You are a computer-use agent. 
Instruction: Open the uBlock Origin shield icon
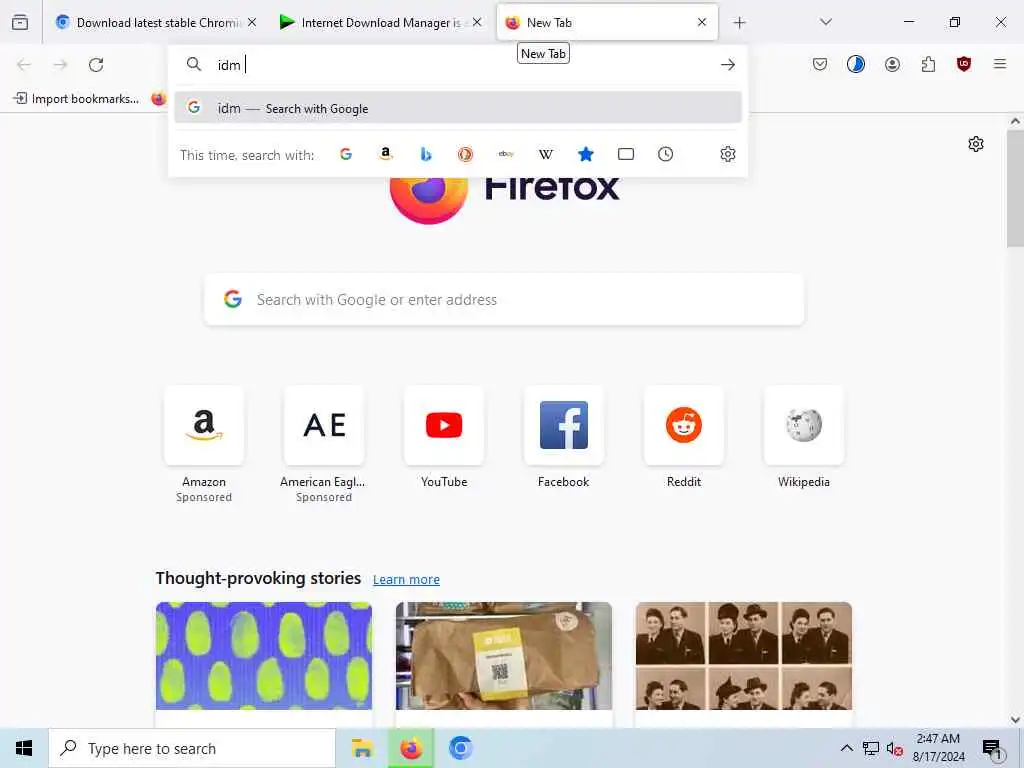tap(964, 64)
